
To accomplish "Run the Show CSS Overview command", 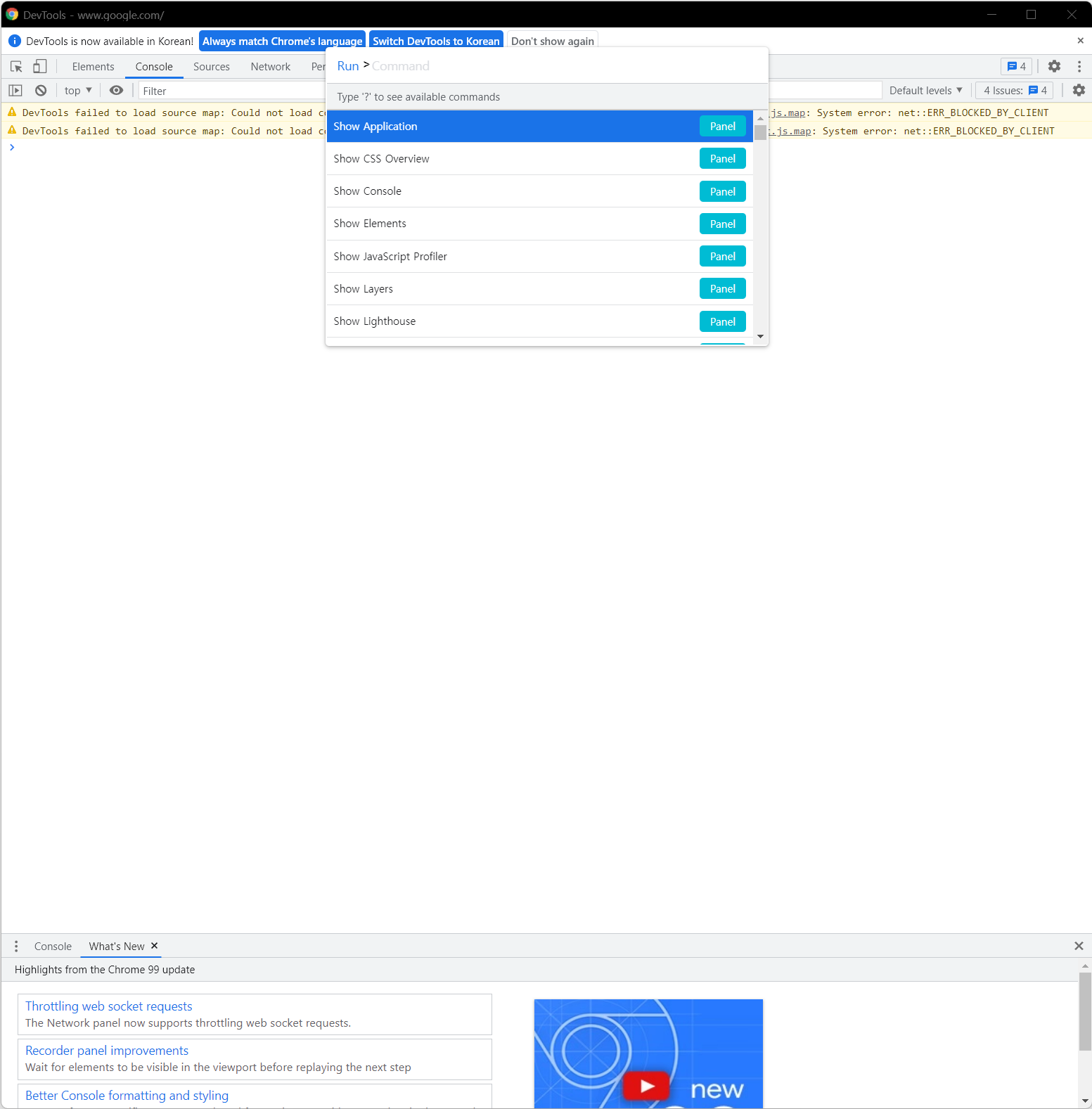I will (x=539, y=159).
